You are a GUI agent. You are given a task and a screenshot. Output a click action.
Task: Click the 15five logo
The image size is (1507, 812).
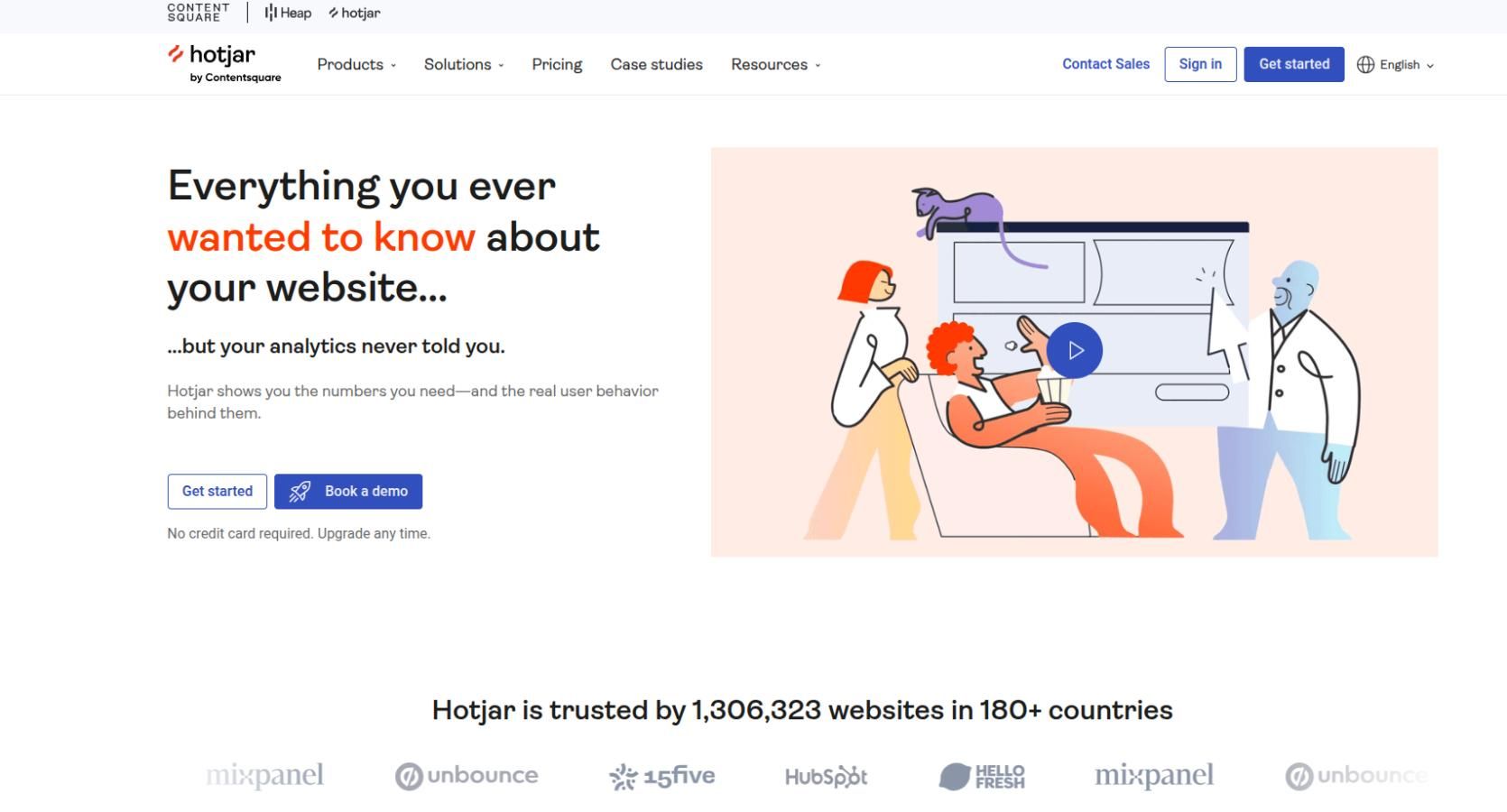click(x=661, y=776)
